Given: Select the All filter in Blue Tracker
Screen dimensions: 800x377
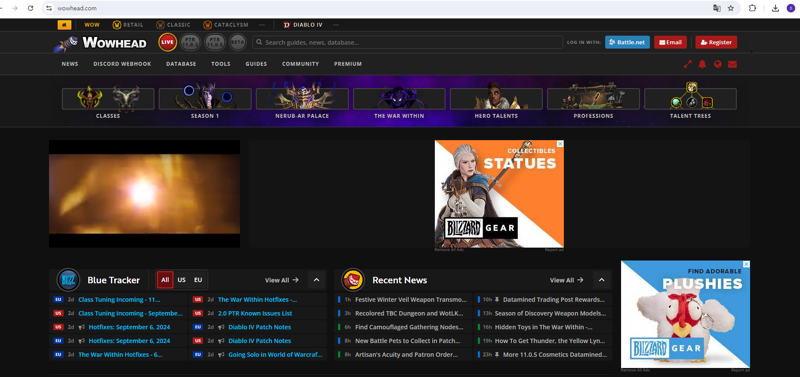Looking at the screenshot, I should click(165, 280).
